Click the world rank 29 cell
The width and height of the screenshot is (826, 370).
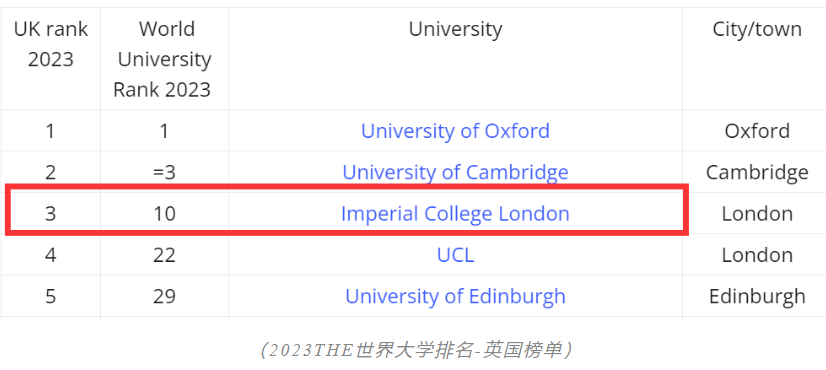(x=164, y=296)
